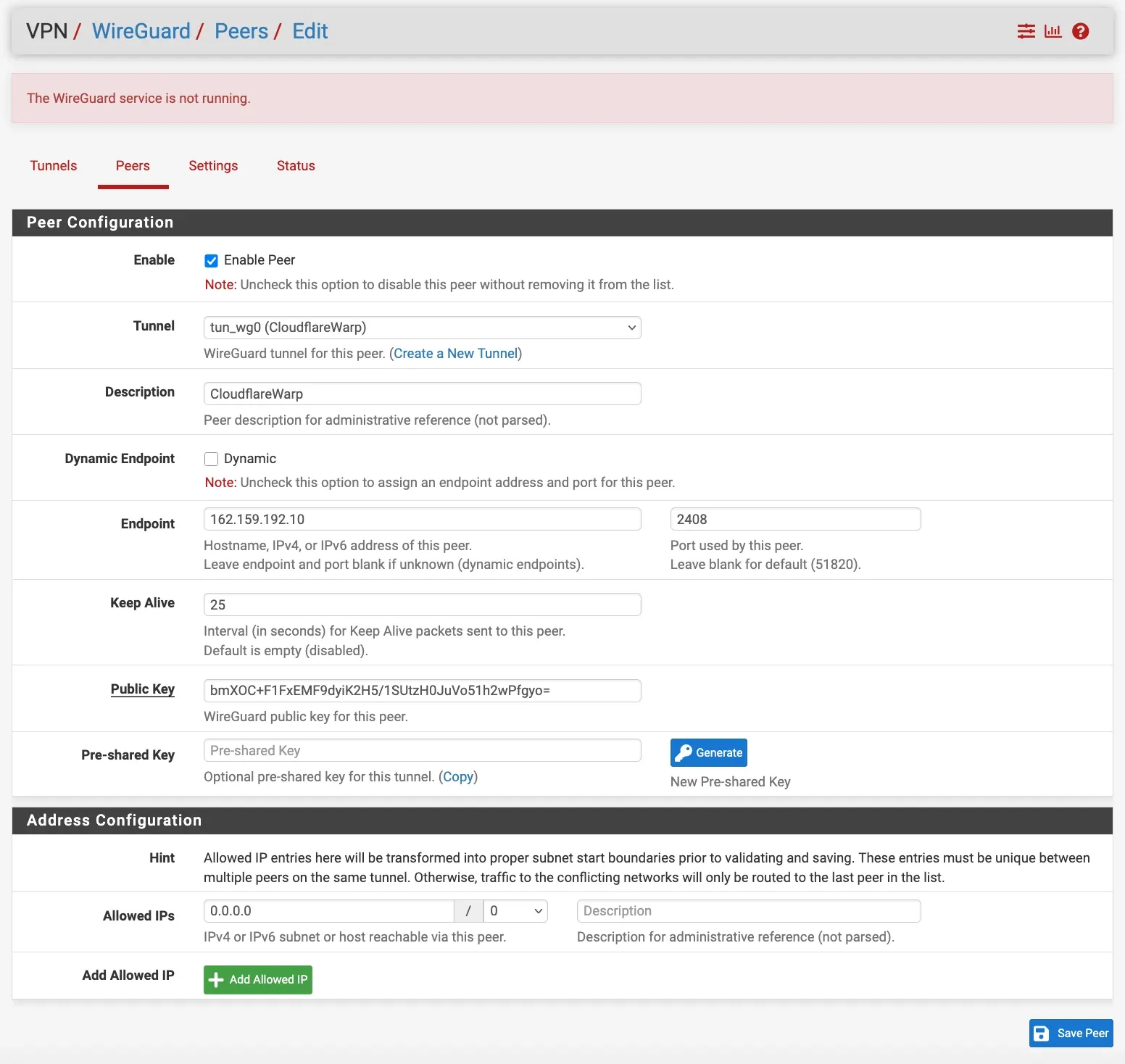
Task: Open the status chart icon in header
Action: click(1053, 31)
